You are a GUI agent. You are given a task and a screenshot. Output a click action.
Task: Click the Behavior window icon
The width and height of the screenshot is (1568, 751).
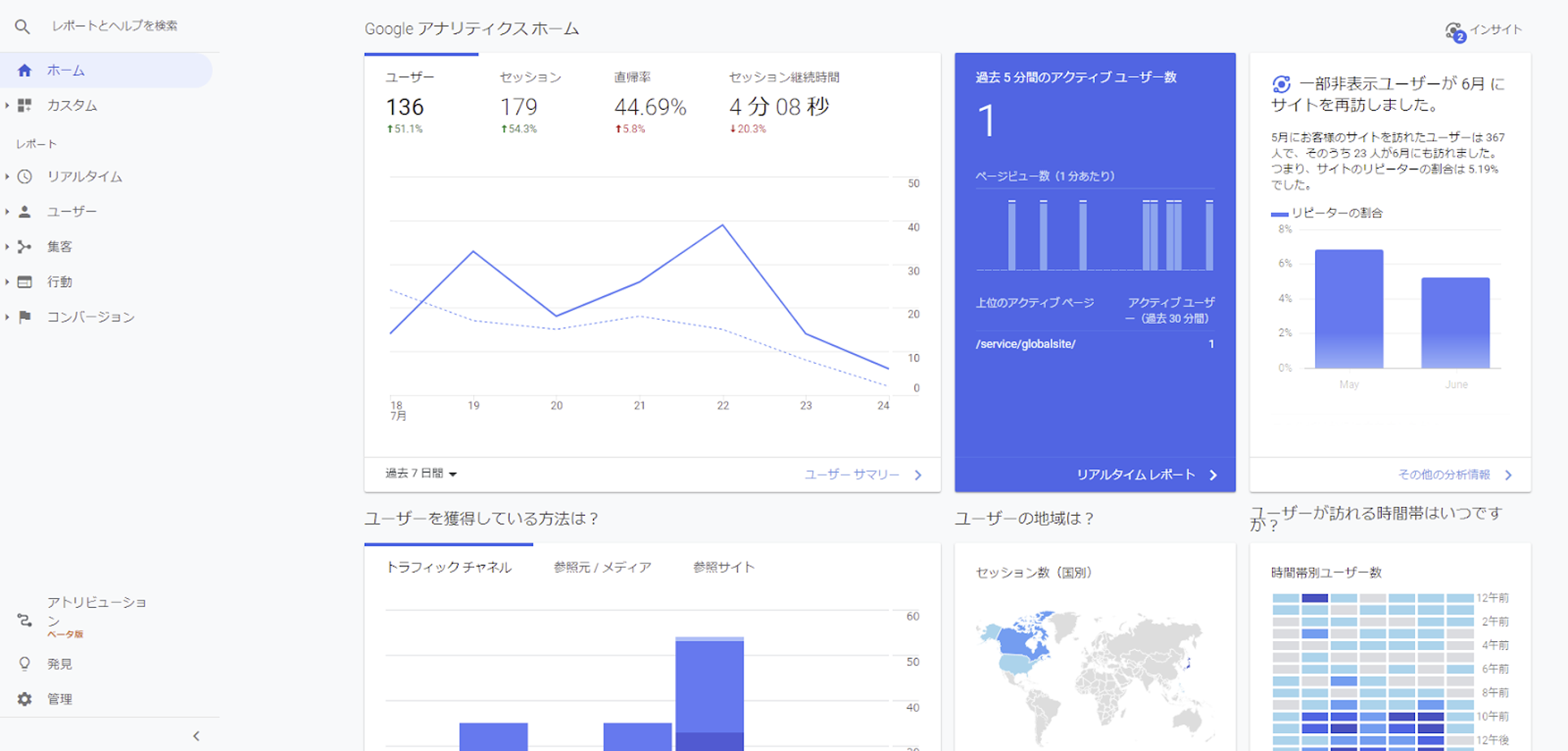[24, 282]
